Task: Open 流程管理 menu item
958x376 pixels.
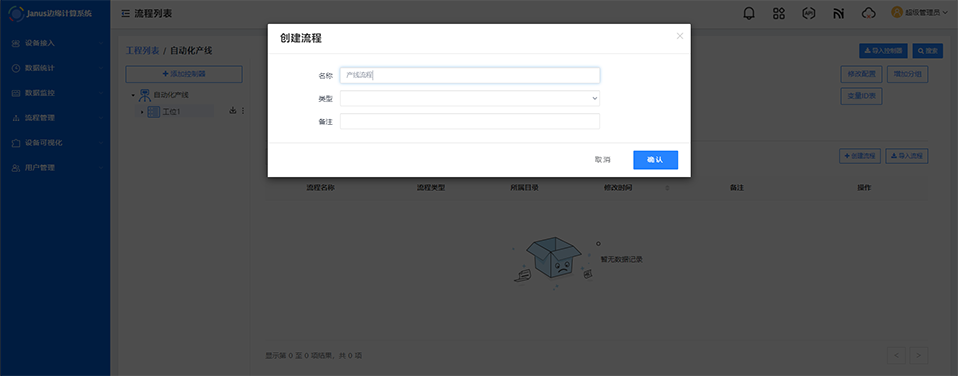Action: tap(55, 118)
